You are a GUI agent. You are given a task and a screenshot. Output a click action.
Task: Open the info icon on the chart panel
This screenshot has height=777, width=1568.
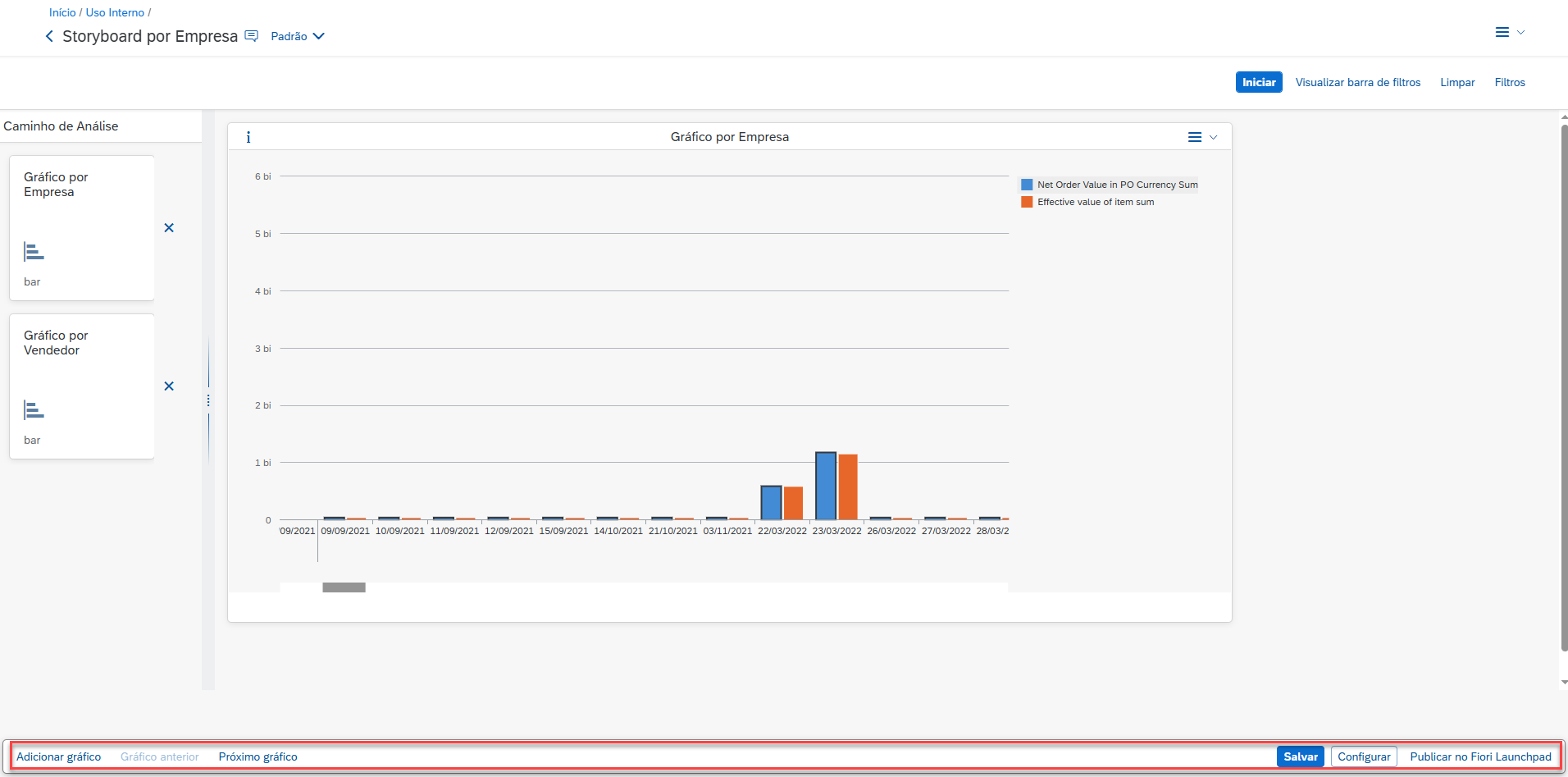point(248,137)
